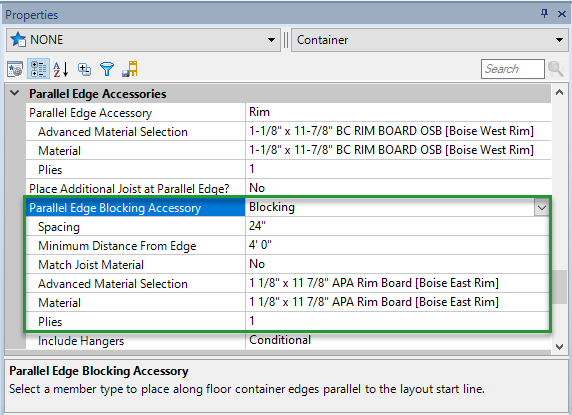
Task: Open the Blocking value dropdown arrow
Action: 541,208
